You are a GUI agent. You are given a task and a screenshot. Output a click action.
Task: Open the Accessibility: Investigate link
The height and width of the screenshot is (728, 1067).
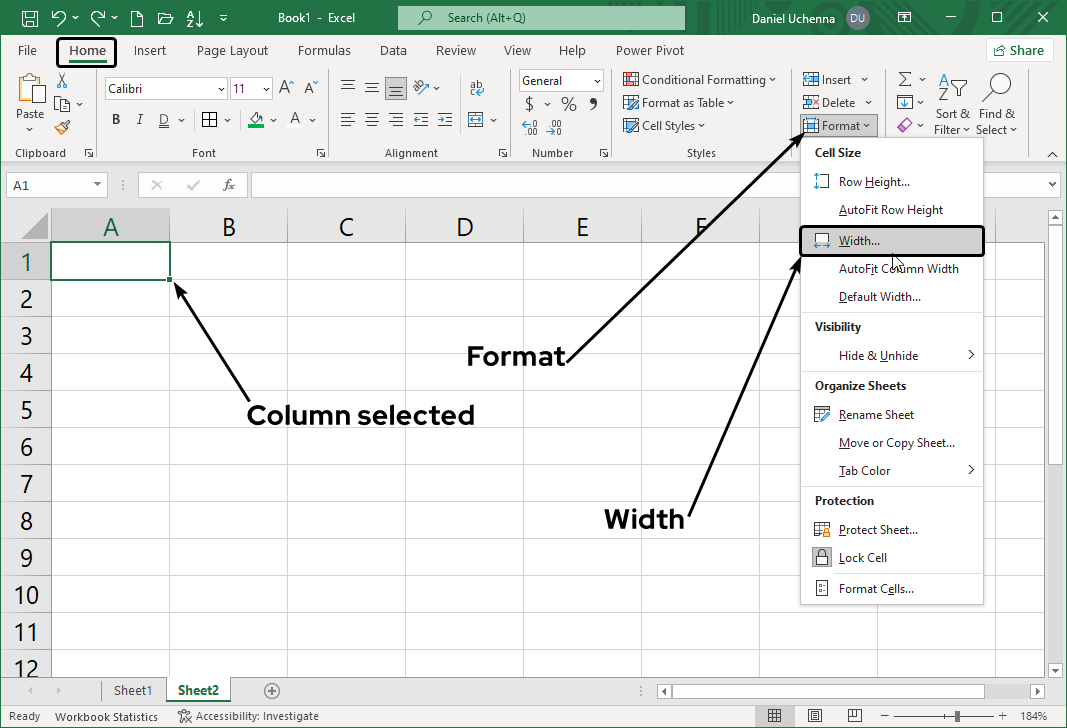(248, 715)
